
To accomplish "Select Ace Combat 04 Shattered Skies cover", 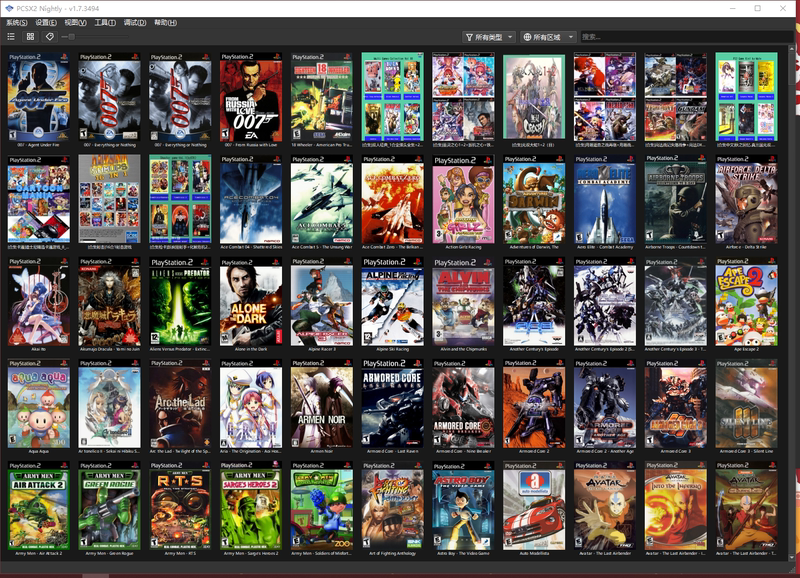I will (x=251, y=199).
